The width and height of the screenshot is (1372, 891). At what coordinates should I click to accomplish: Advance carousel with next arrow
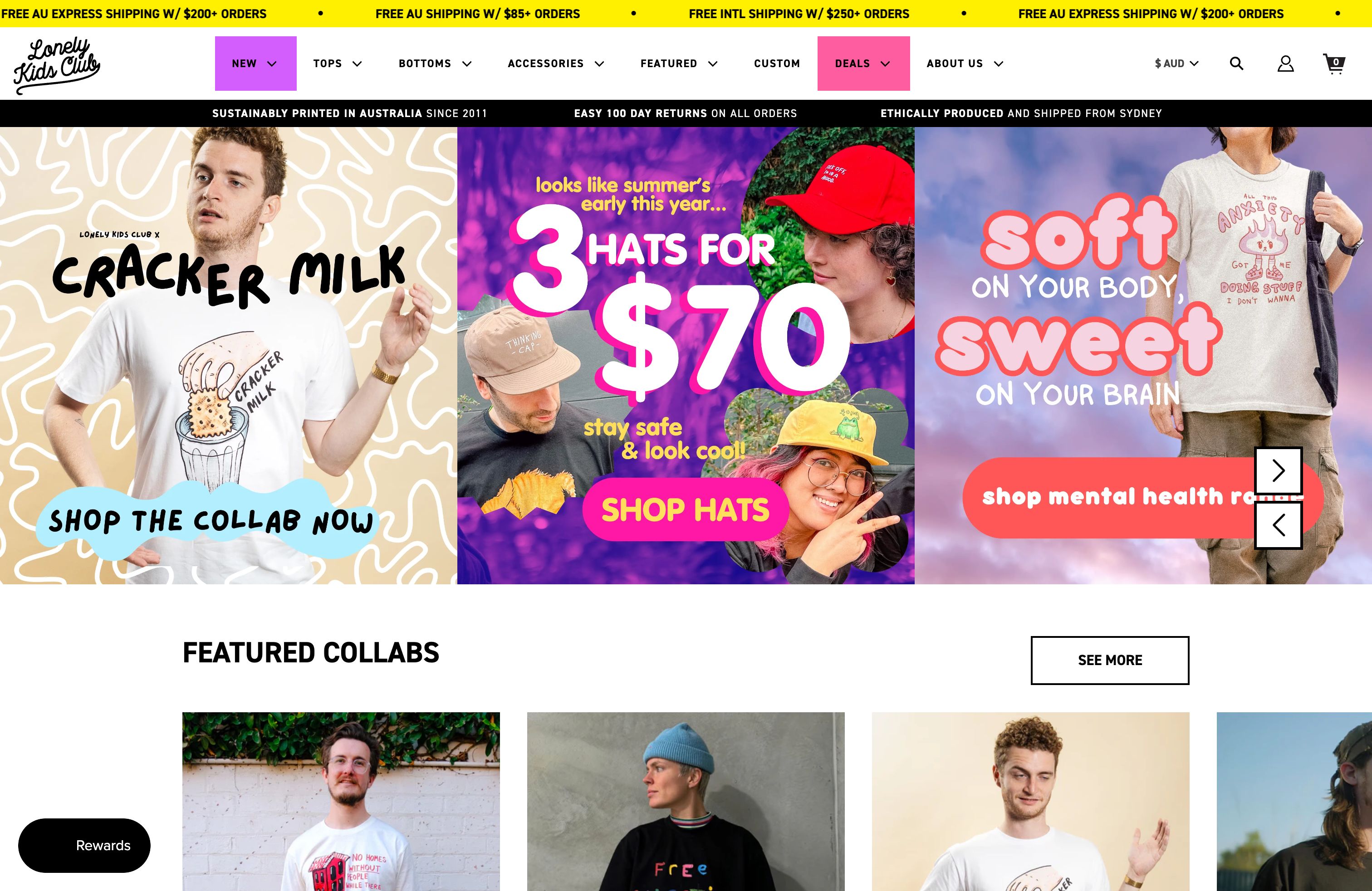click(1279, 470)
